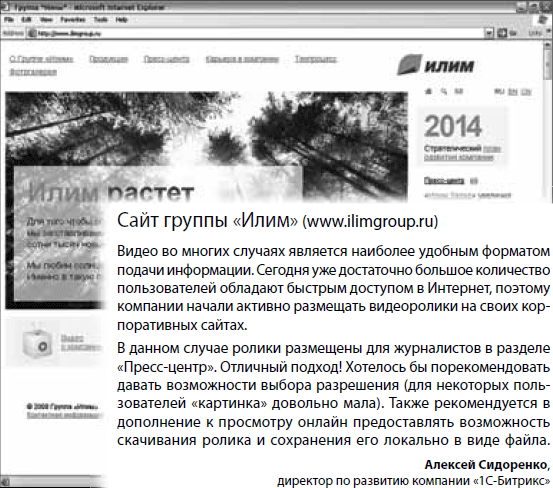Screen dimensions: 553x488
Task: Open the View menu
Action: 46,20
